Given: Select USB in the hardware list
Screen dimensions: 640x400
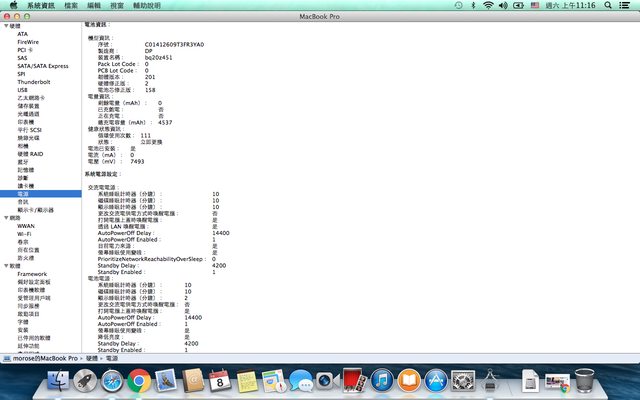Looking at the screenshot, I should [22, 89].
